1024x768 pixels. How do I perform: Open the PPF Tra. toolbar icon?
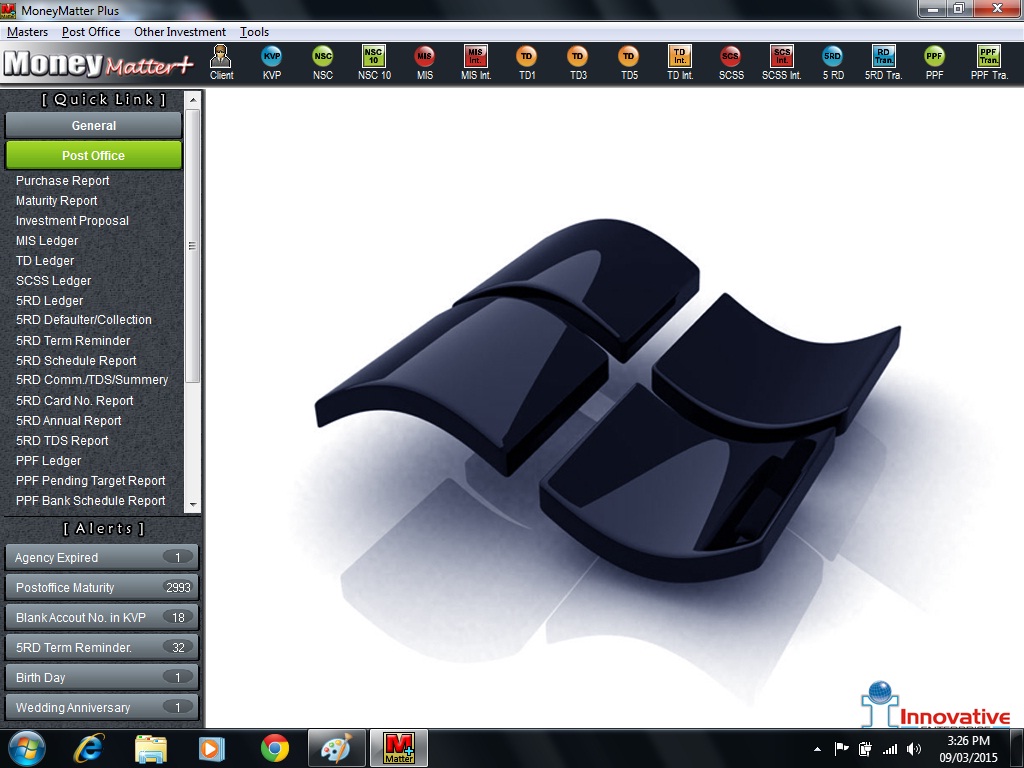tap(988, 62)
